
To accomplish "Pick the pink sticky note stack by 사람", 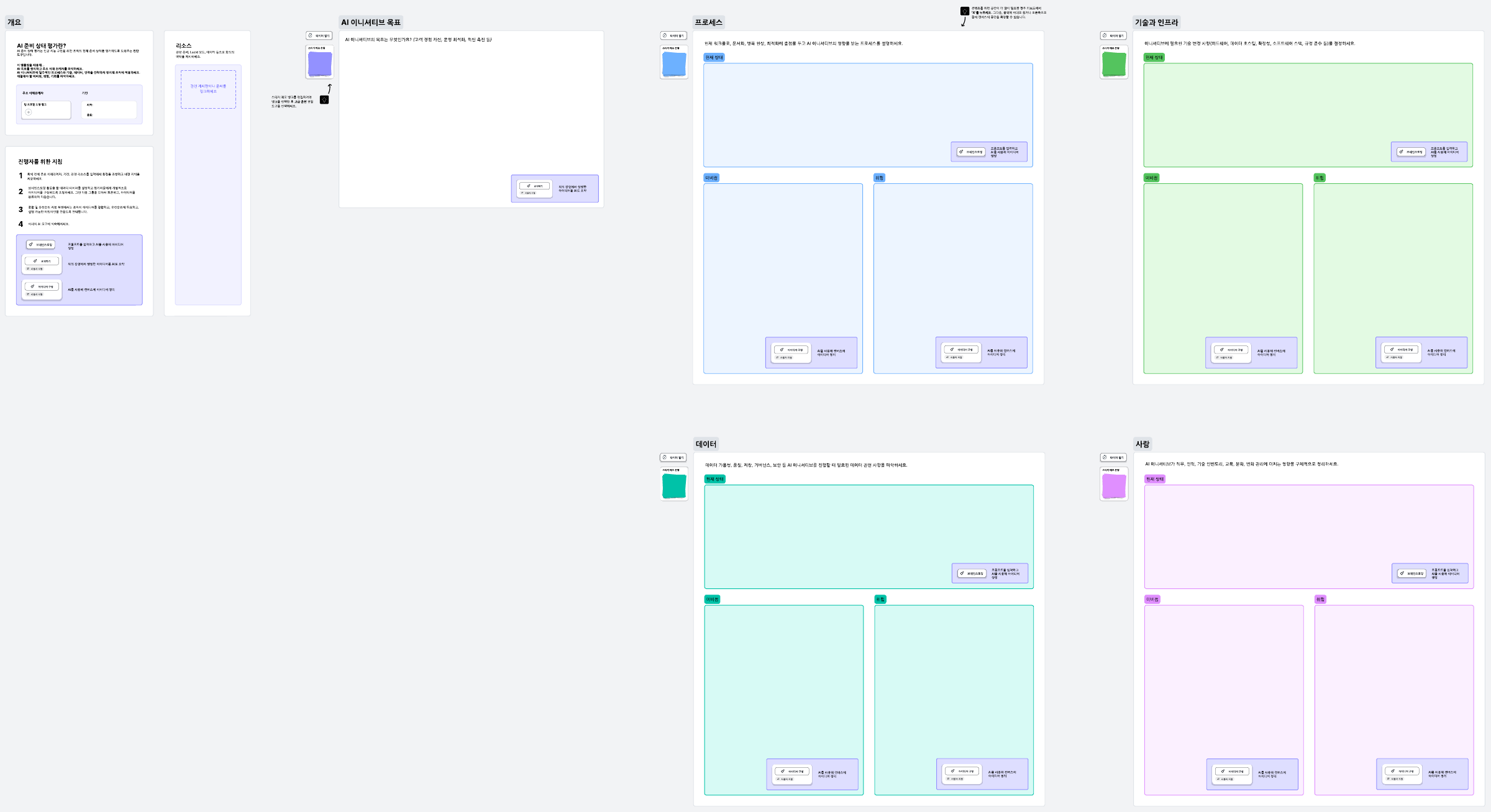I will pos(1114,486).
